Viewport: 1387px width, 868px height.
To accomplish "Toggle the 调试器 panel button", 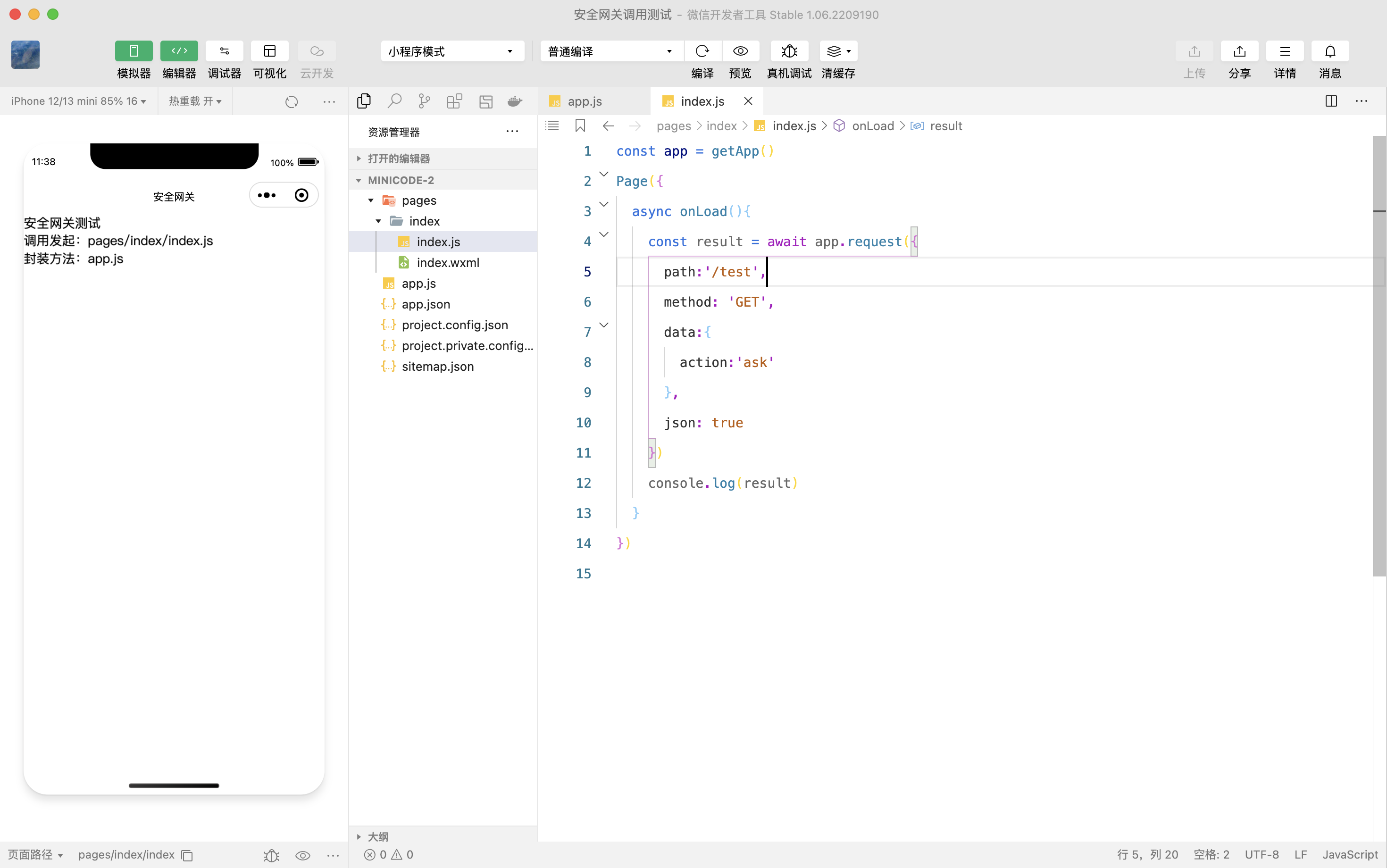I will click(x=225, y=51).
